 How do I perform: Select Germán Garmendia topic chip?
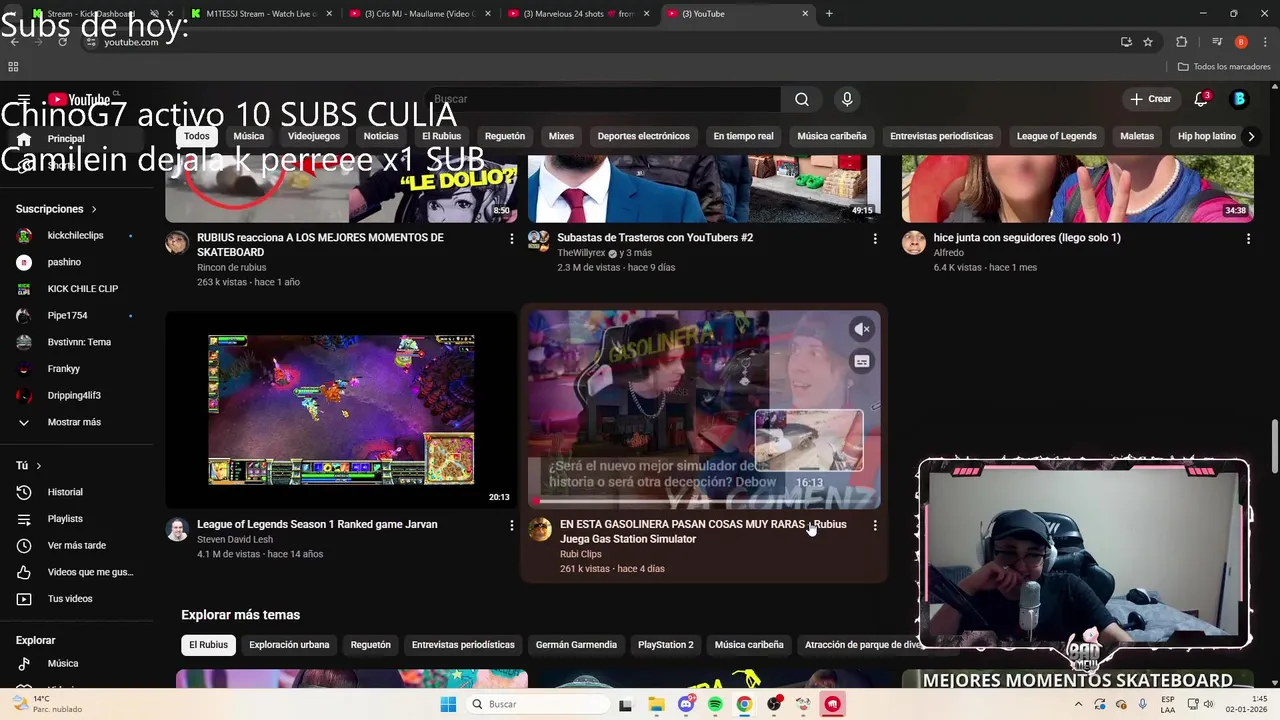[576, 645]
